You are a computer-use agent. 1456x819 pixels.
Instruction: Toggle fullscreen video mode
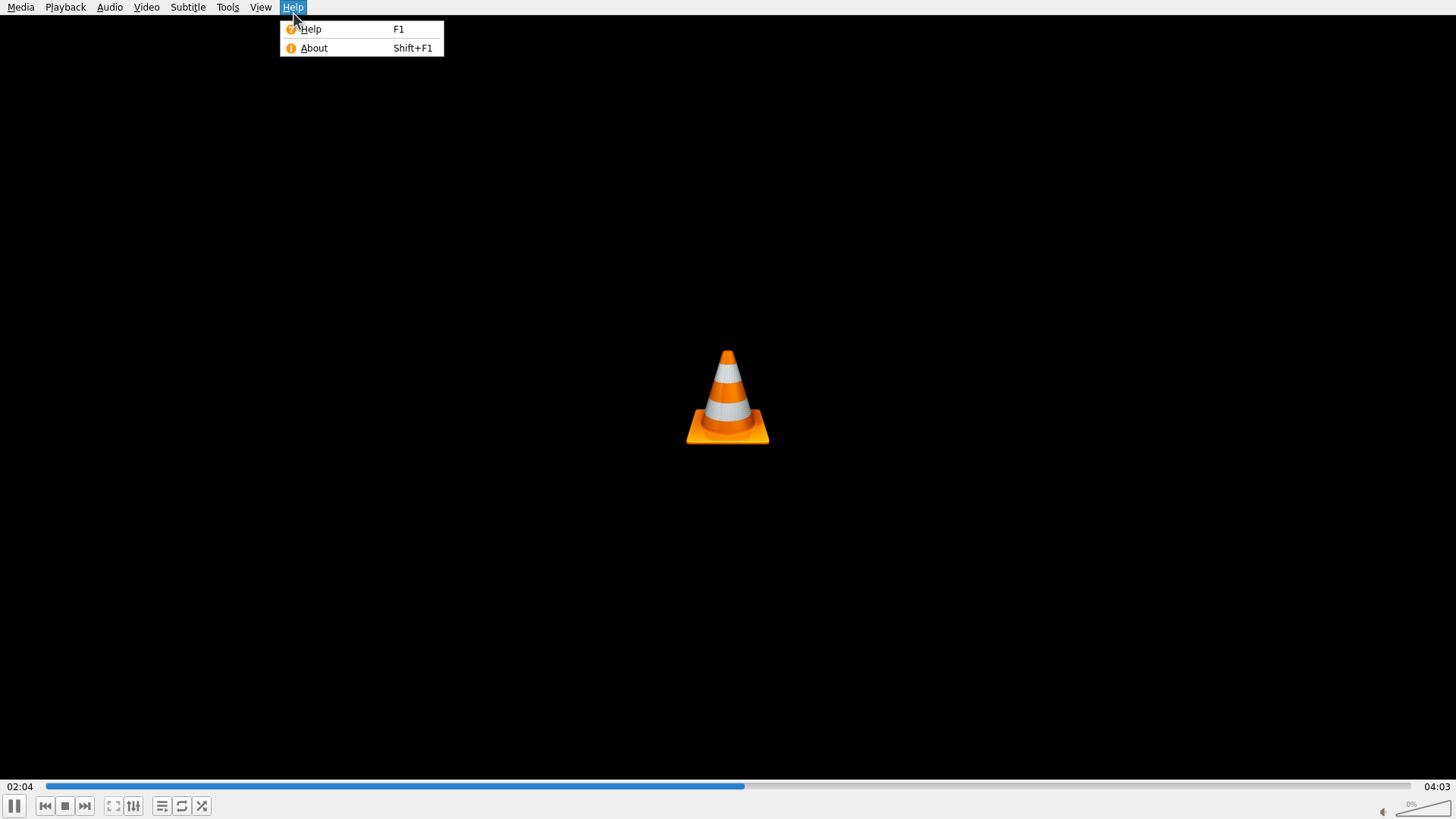pyautogui.click(x=114, y=806)
